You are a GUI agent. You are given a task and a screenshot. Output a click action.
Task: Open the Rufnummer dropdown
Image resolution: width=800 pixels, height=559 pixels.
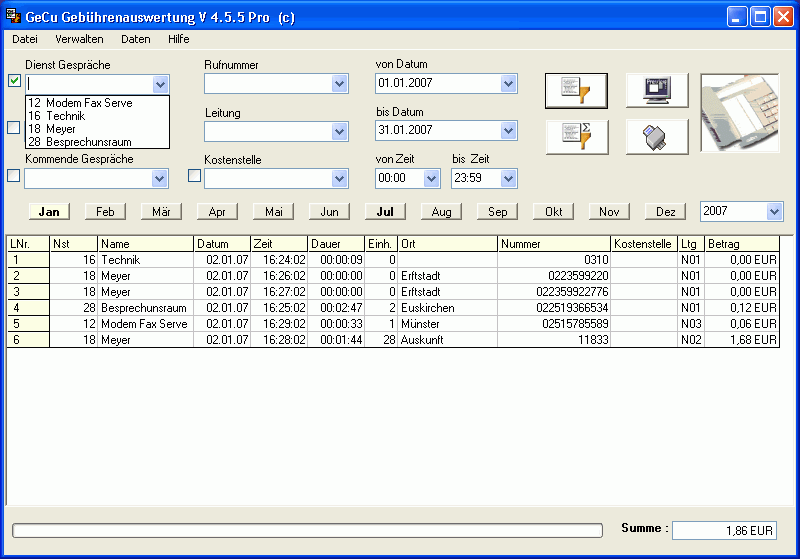tap(339, 84)
